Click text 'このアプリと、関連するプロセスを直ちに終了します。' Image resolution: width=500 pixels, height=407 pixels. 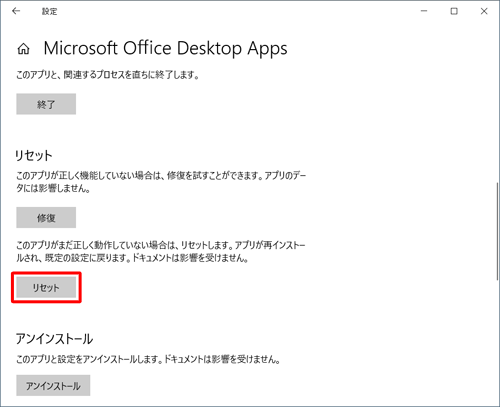107,75
